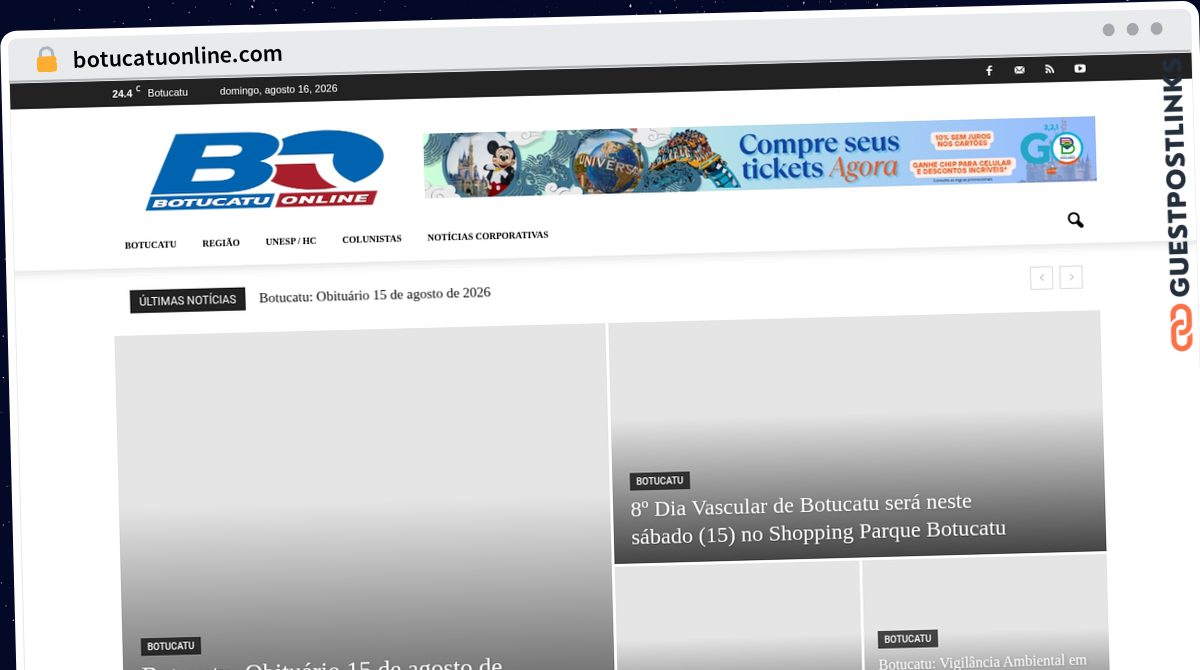Click Botucatu tag above Vigilância Ambiental
1200x670 pixels.
tap(908, 639)
